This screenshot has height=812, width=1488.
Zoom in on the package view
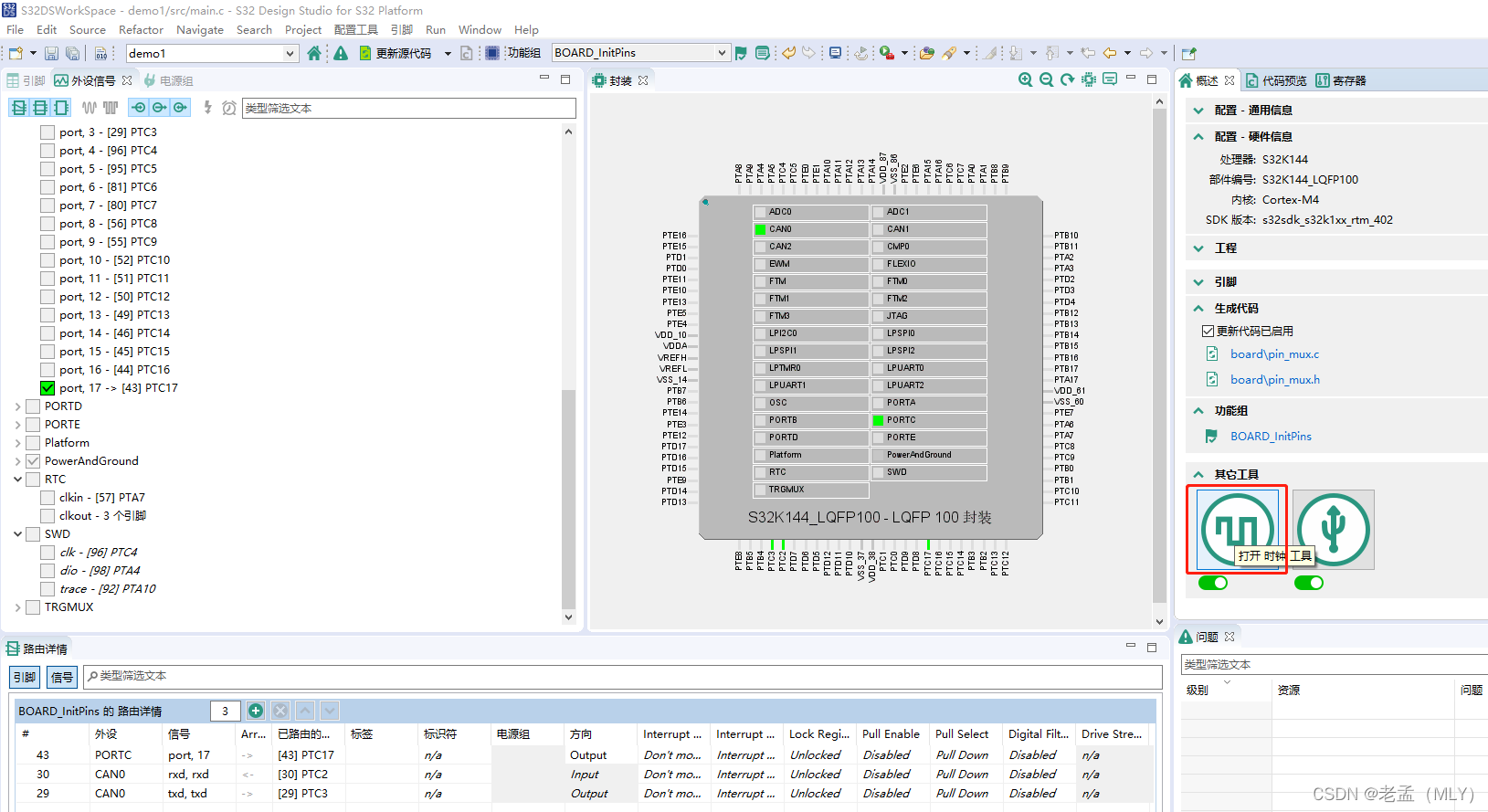click(1026, 79)
